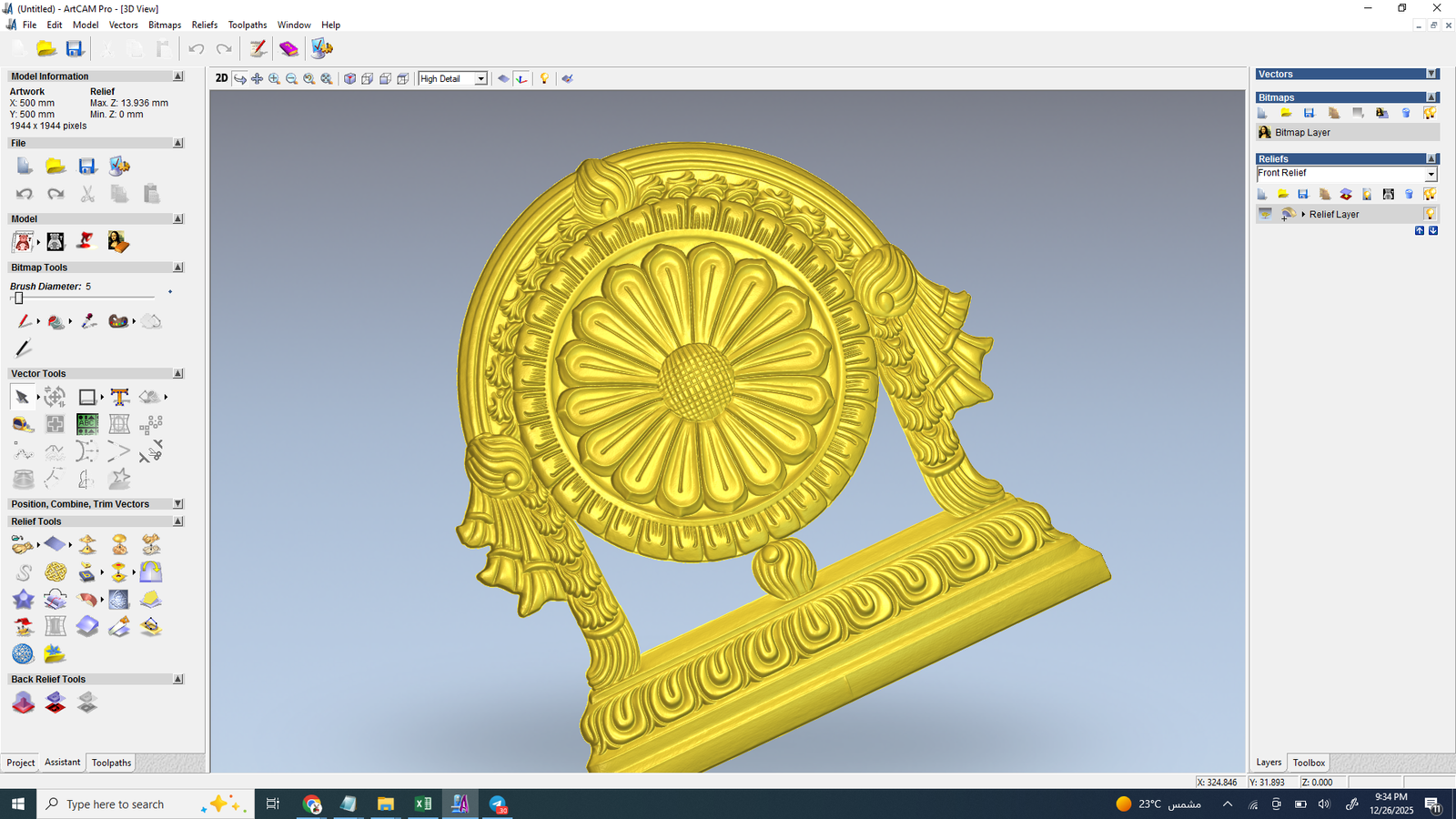1456x819 pixels.
Task: Select the Bitmap Layer entry
Action: click(1302, 133)
